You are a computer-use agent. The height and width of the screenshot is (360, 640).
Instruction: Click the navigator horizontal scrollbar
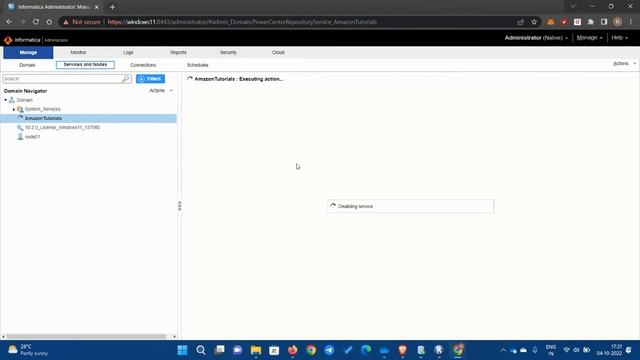(86, 337)
